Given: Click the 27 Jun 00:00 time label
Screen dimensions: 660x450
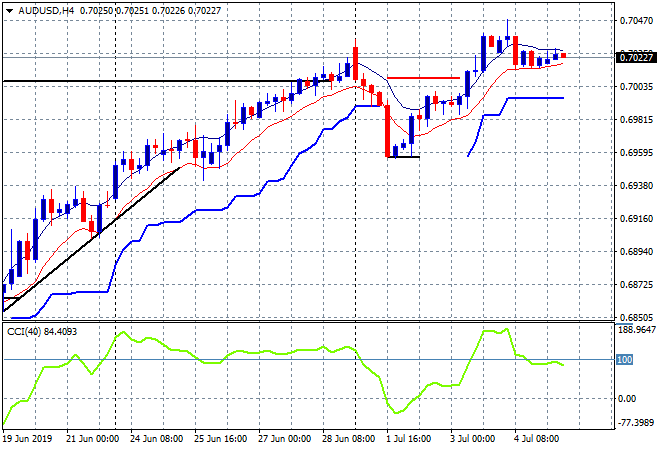Looking at the screenshot, I should click(x=285, y=439).
